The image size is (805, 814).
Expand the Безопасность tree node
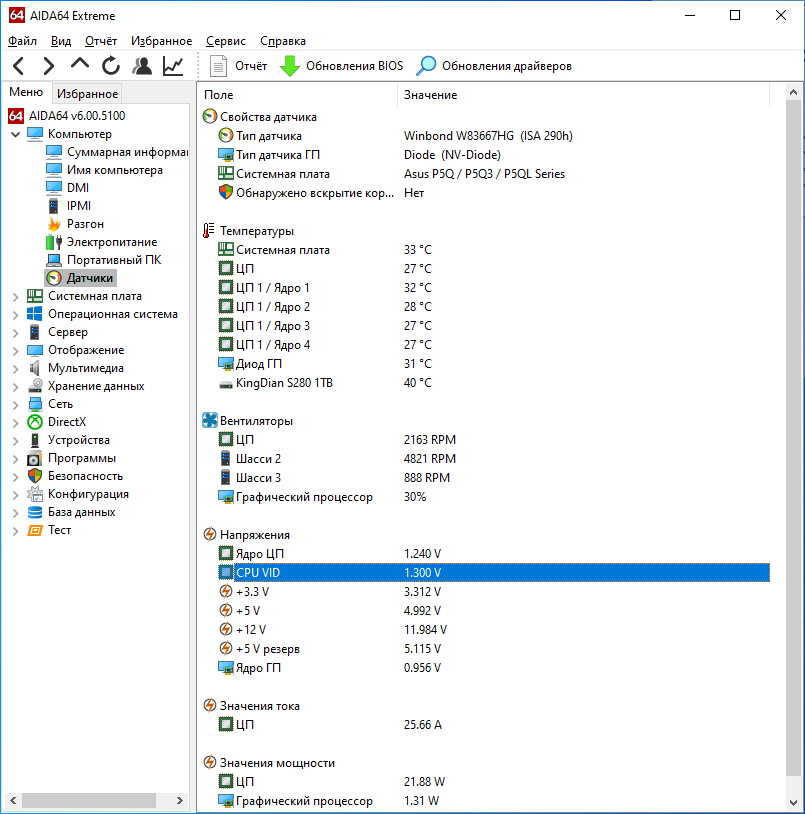coord(16,477)
